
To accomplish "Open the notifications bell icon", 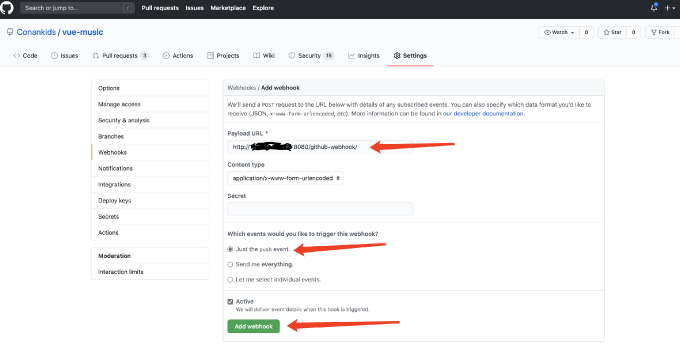I will click(654, 8).
